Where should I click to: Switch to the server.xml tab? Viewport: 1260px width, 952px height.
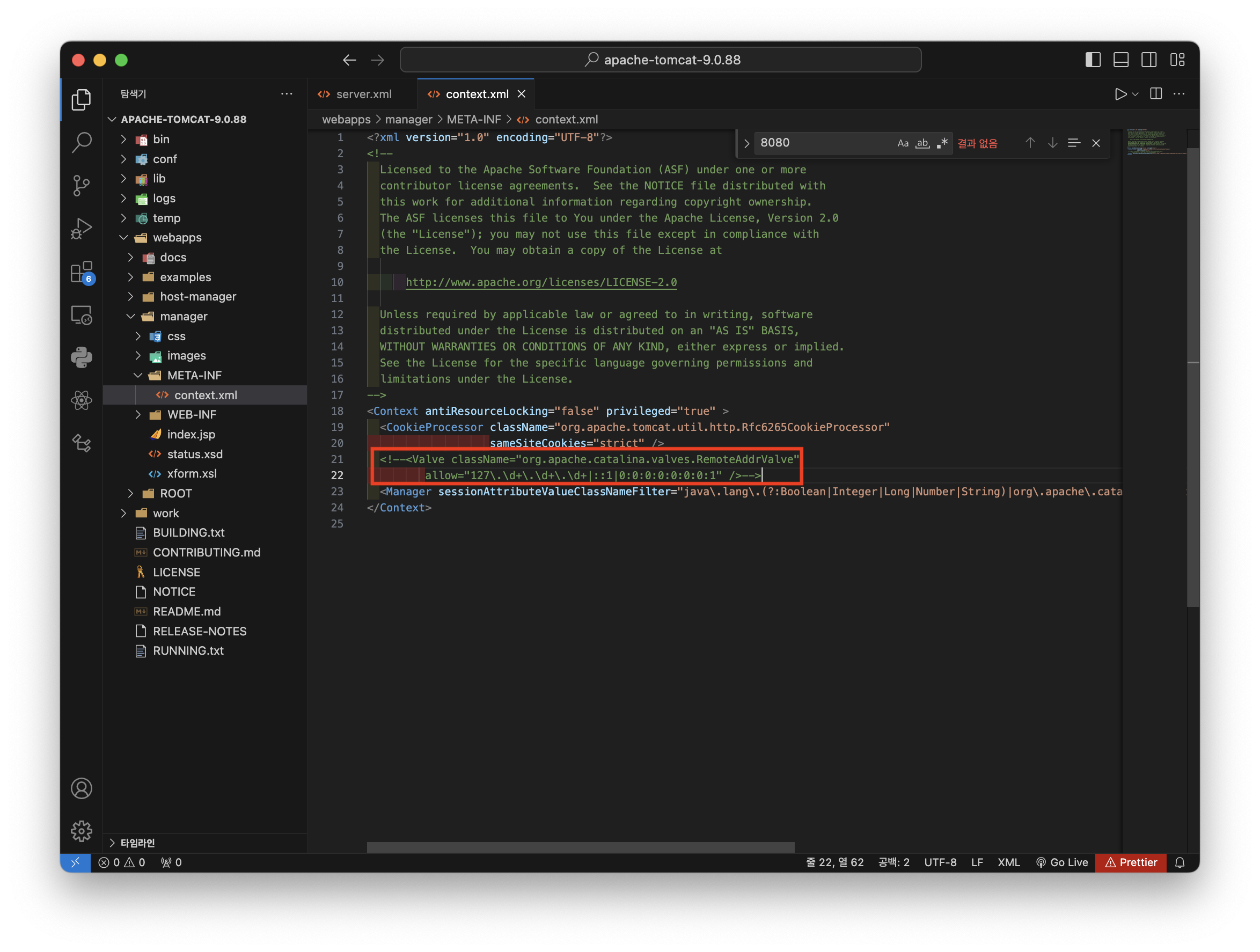363,94
